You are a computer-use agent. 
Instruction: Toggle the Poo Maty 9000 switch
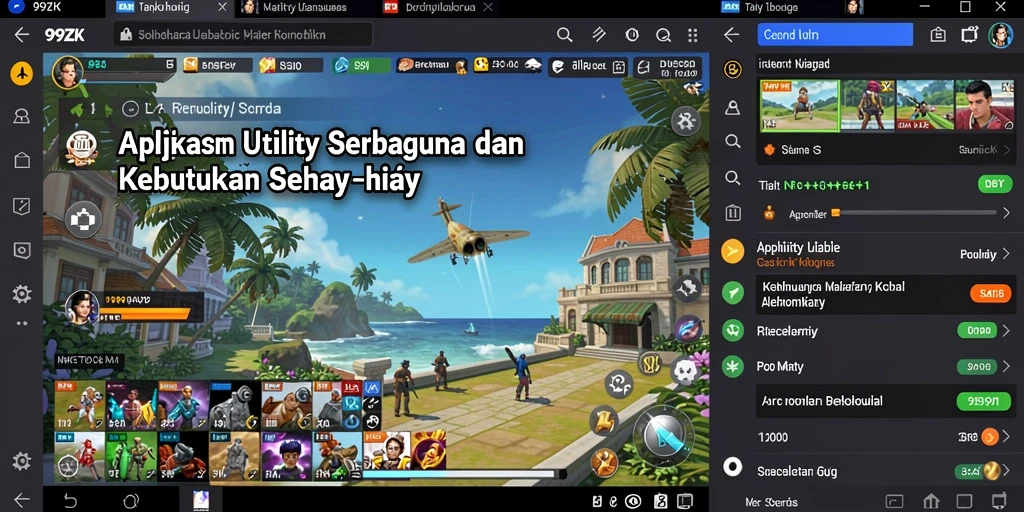click(977, 366)
